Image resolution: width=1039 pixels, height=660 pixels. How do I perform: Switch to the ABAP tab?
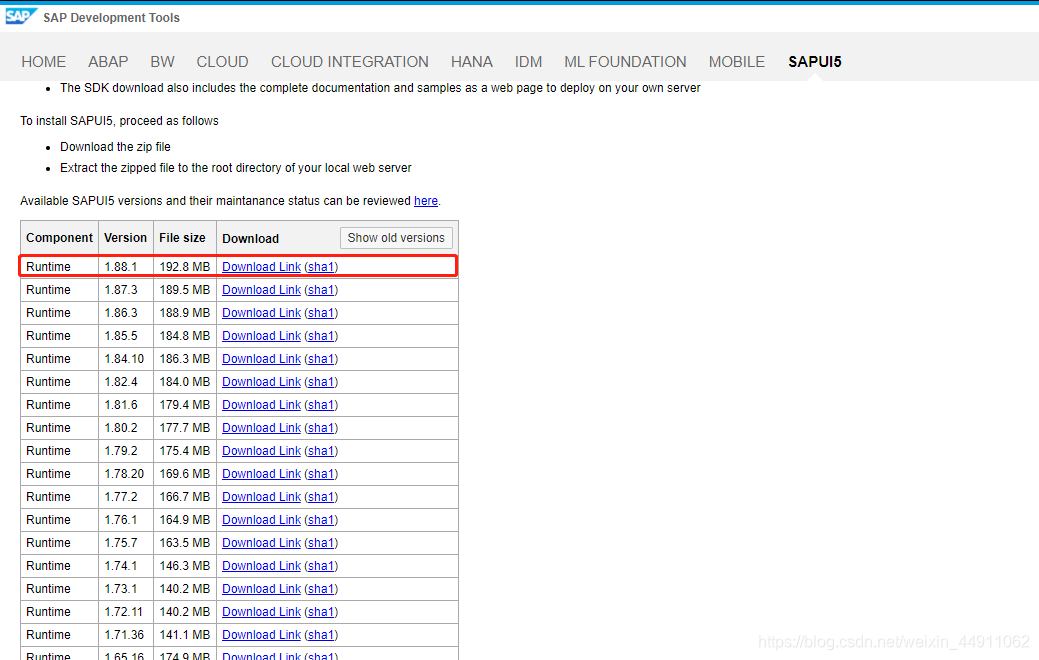coord(108,62)
